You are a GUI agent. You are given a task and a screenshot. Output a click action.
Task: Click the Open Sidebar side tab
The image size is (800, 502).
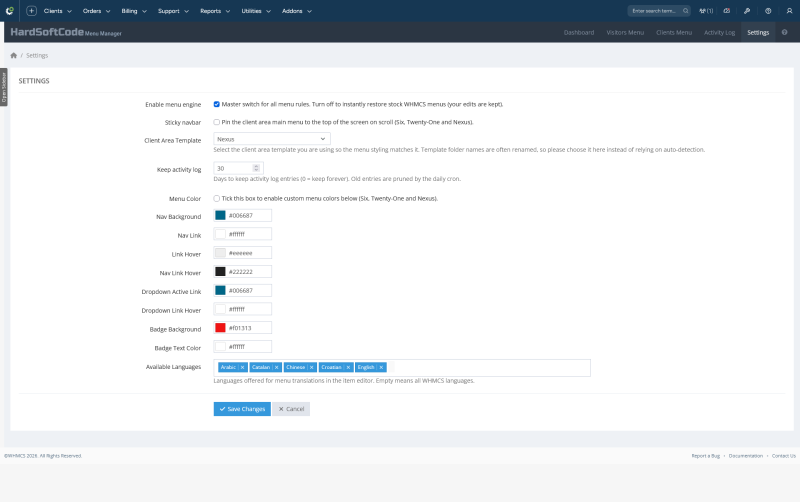click(4, 87)
